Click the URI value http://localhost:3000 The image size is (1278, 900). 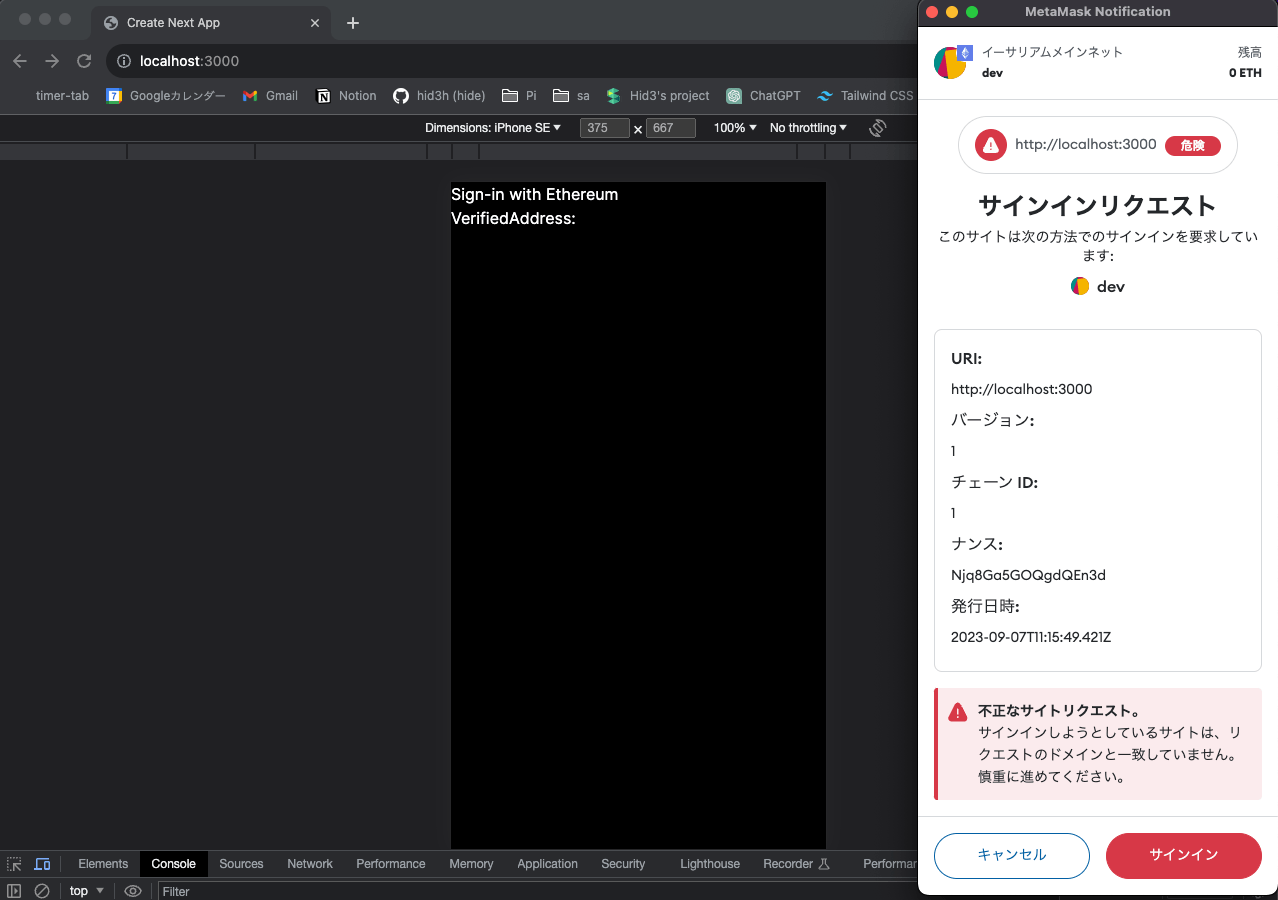[x=1022, y=389]
